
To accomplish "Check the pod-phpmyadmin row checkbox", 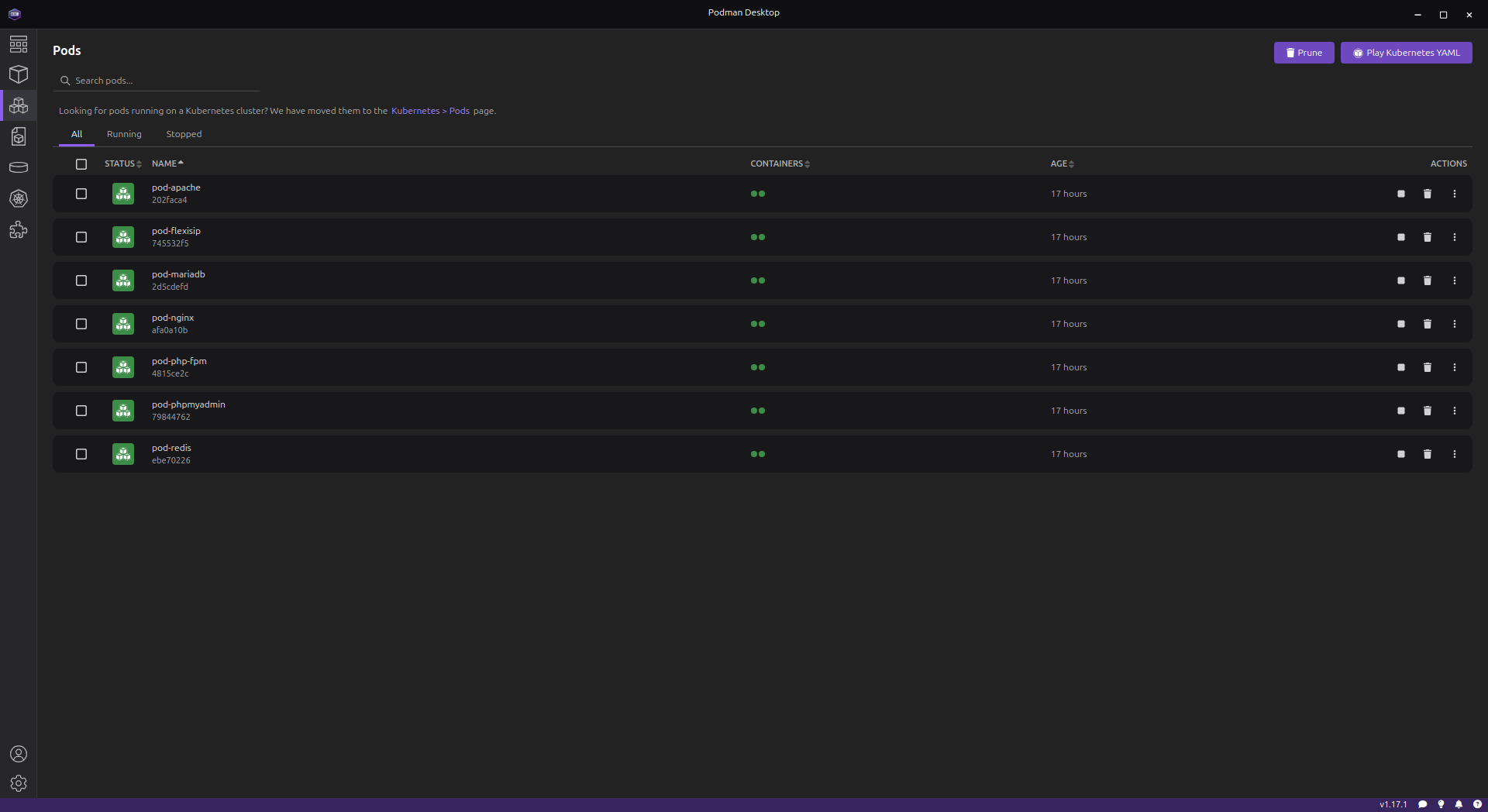I will click(x=81, y=411).
